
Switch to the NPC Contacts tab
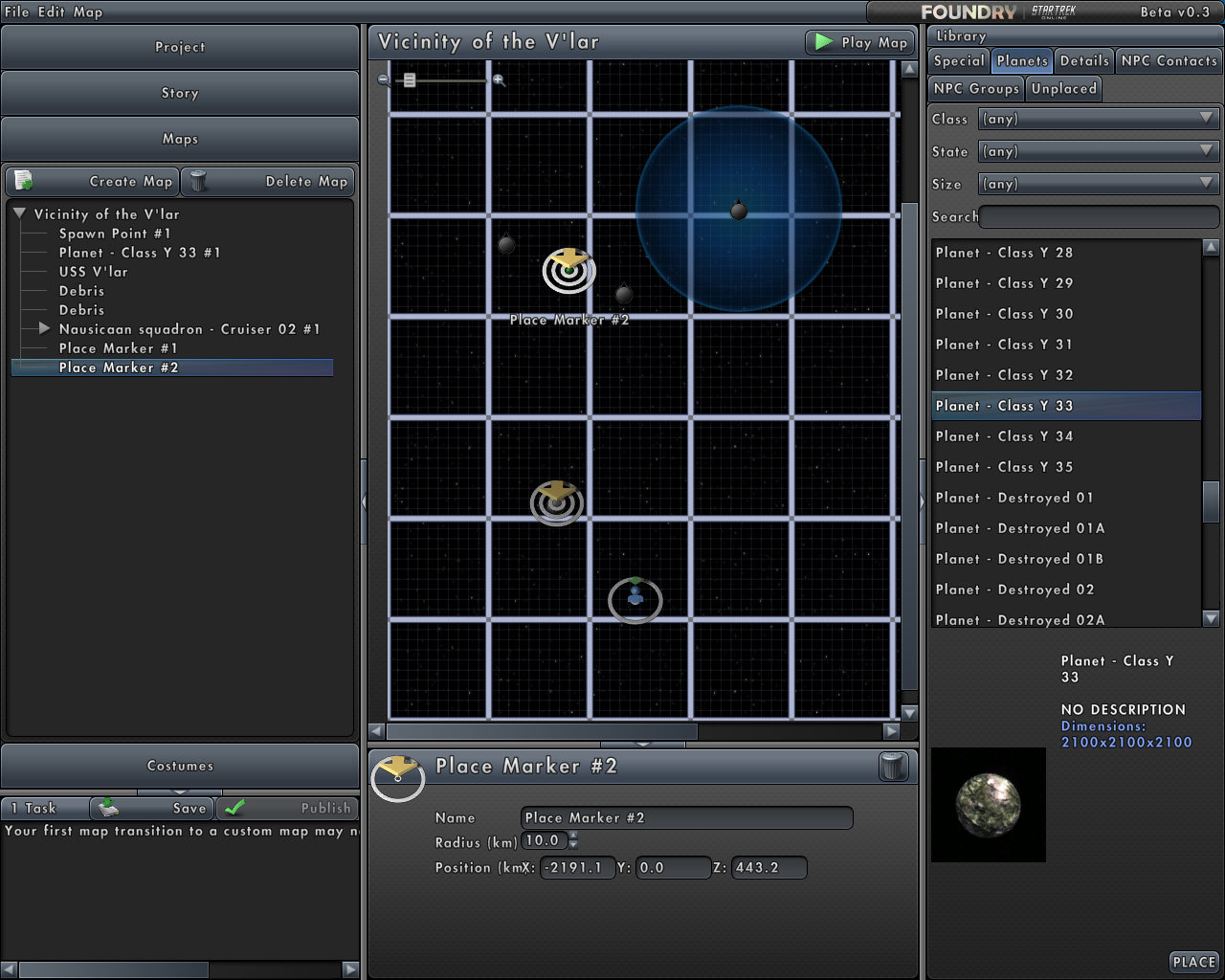coord(1169,60)
